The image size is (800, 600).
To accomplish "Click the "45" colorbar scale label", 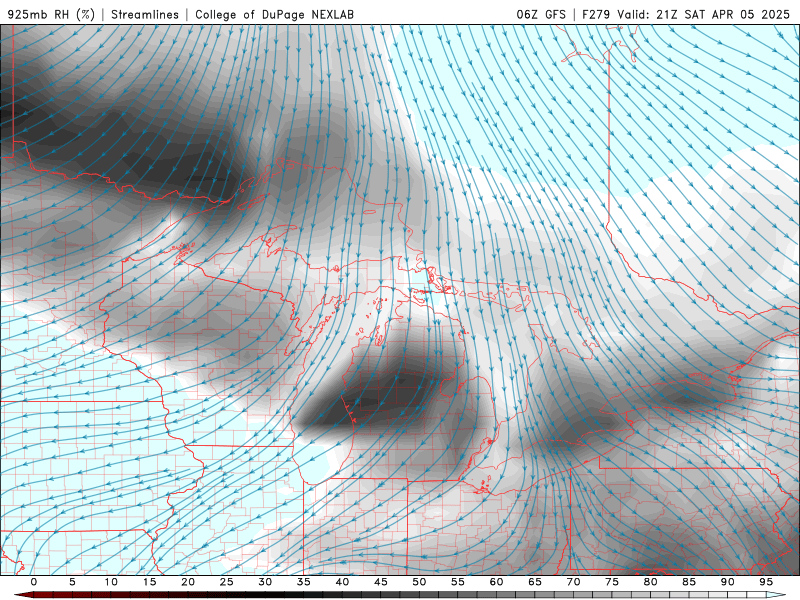I will coord(381,582).
